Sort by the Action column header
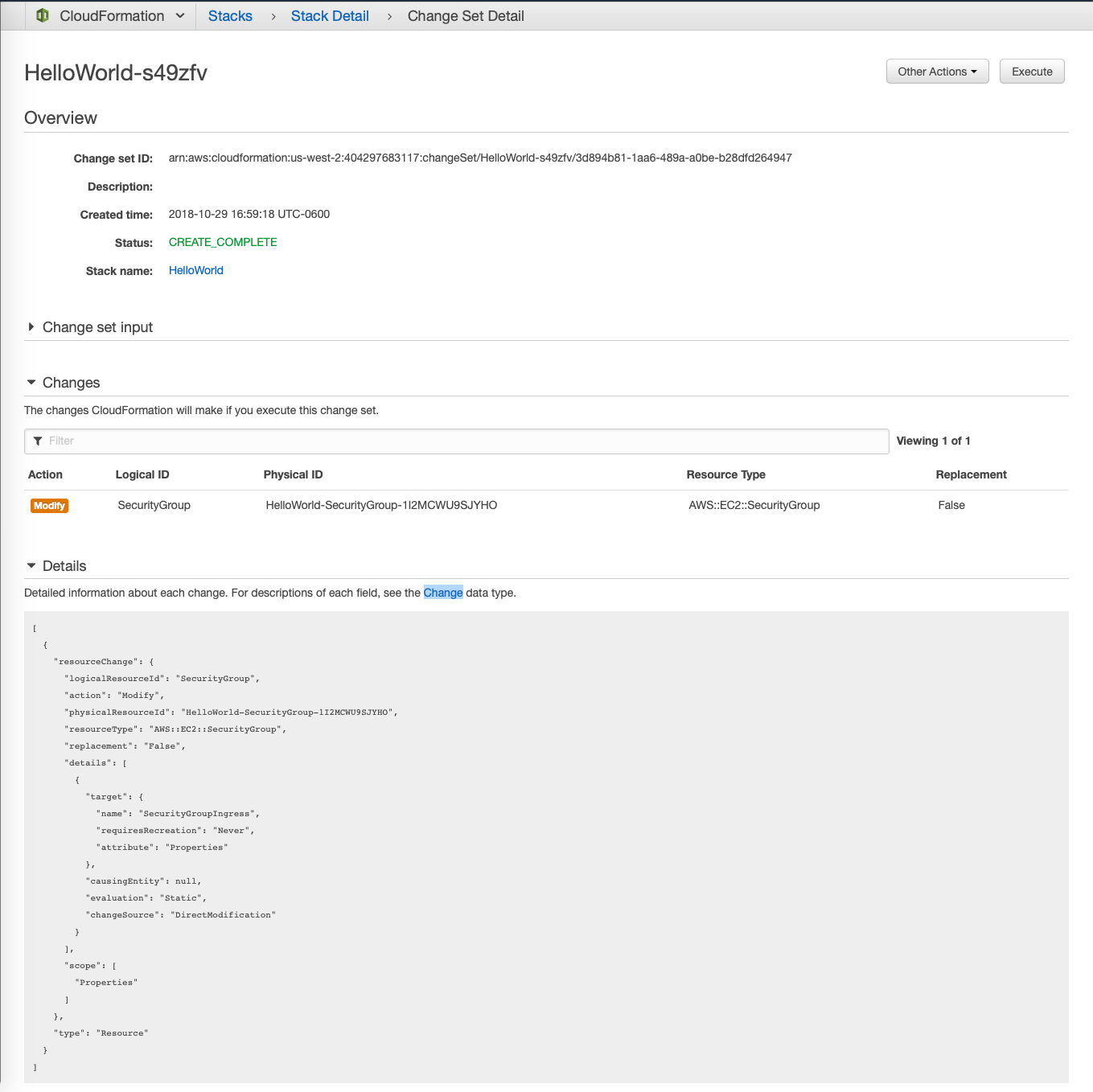 coord(45,474)
